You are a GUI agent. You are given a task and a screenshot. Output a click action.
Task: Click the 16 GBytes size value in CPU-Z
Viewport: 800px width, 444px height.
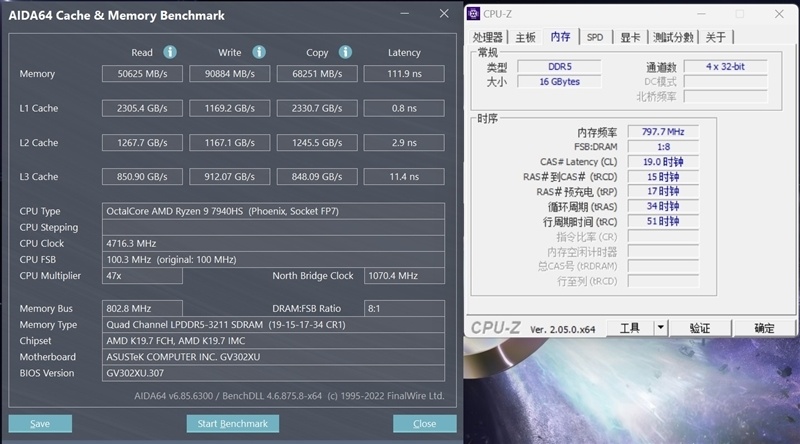pyautogui.click(x=560, y=82)
